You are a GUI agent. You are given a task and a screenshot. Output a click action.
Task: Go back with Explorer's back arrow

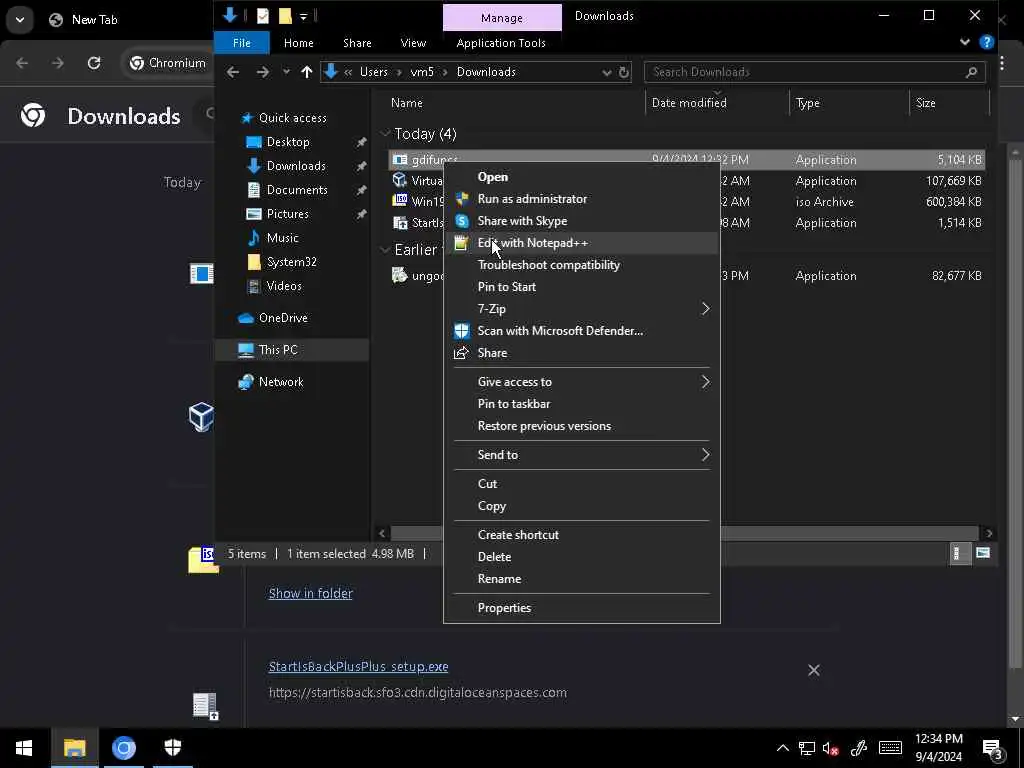point(233,72)
